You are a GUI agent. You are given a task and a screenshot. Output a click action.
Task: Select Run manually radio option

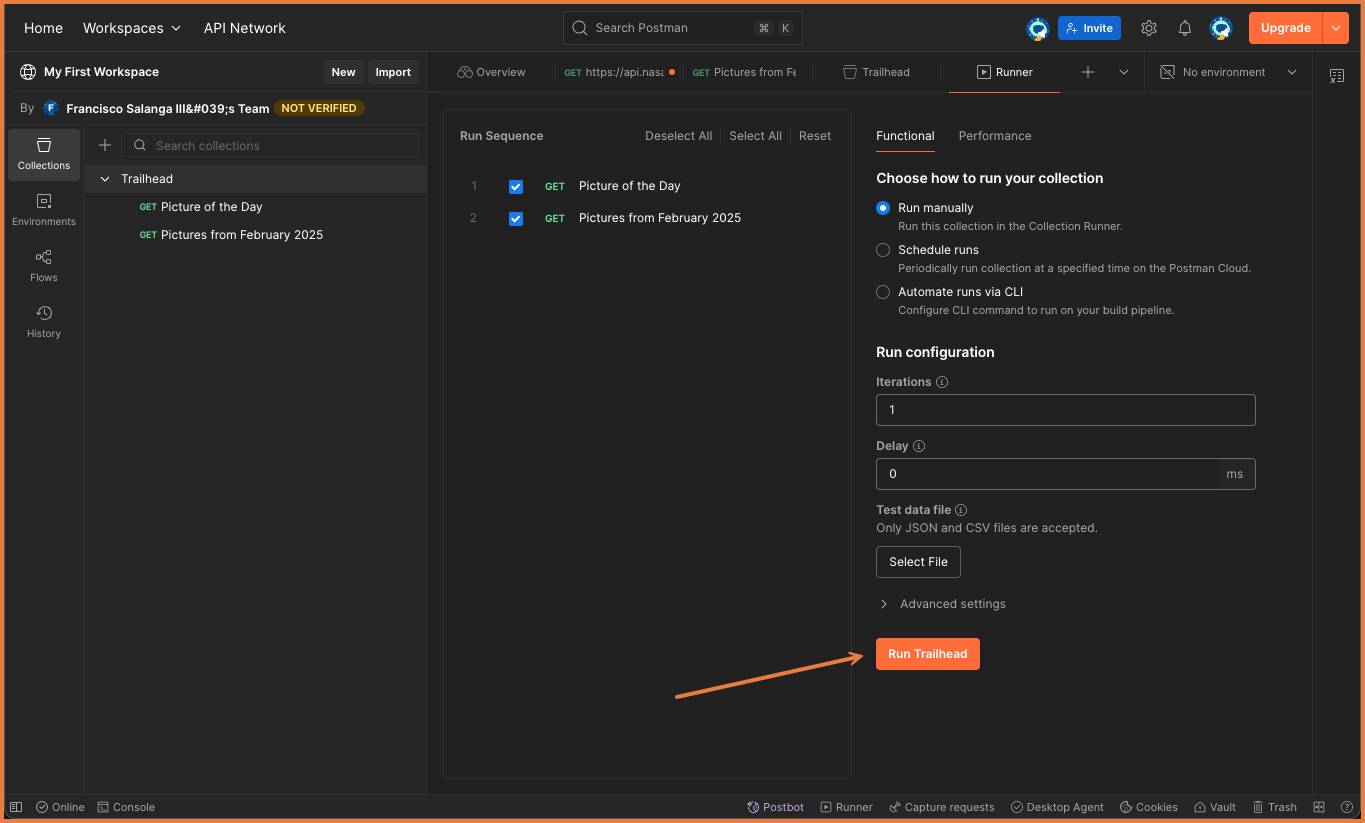coord(883,208)
